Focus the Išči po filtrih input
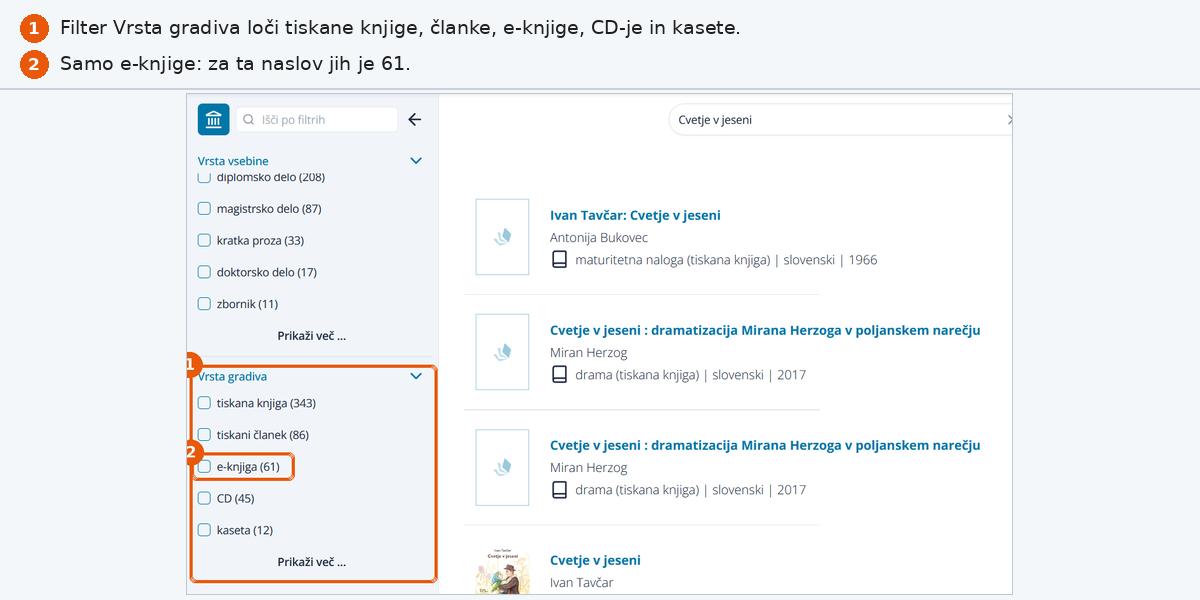The image size is (1200, 600). click(x=317, y=120)
